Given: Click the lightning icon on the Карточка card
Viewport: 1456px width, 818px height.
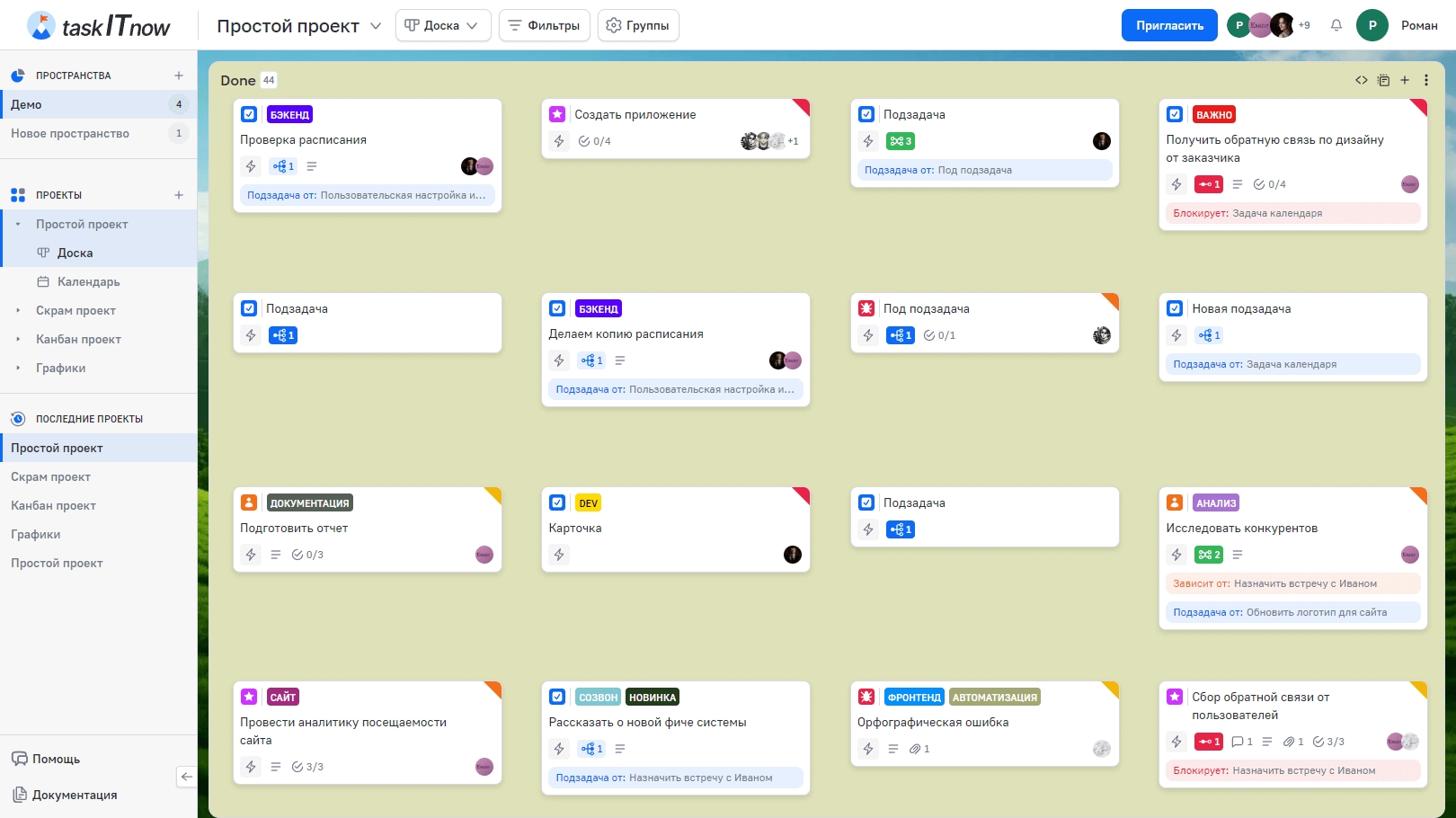Looking at the screenshot, I should [559, 555].
